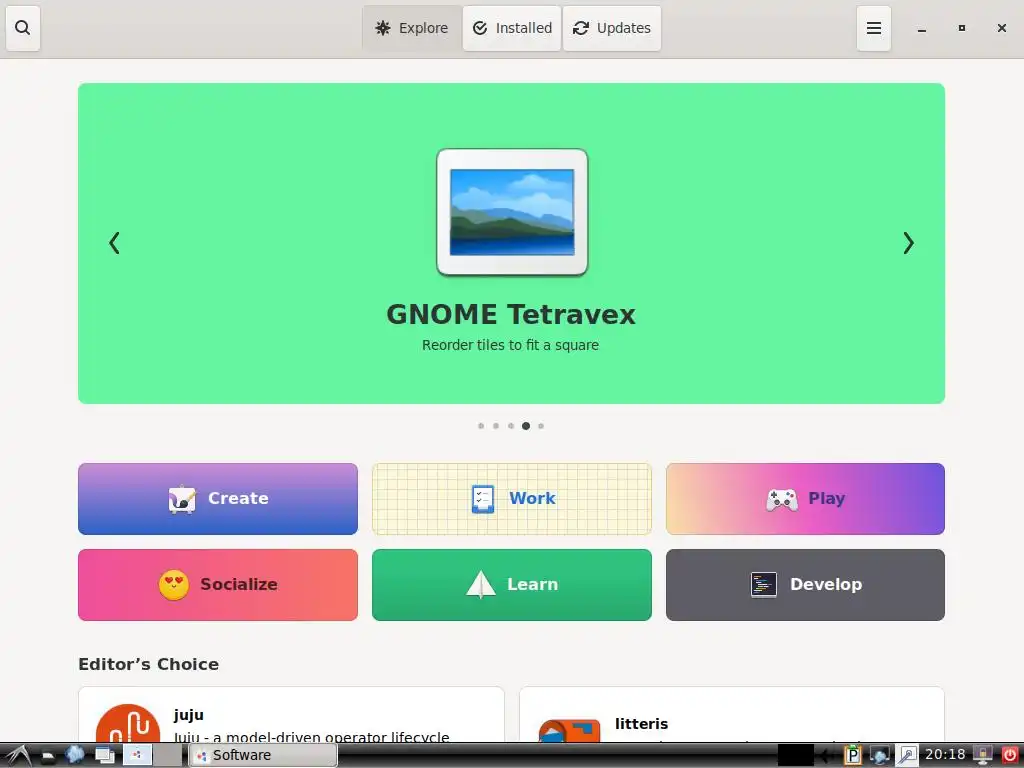Image resolution: width=1024 pixels, height=768 pixels.
Task: Click the taskbar clock showing 20:18
Action: [x=944, y=755]
